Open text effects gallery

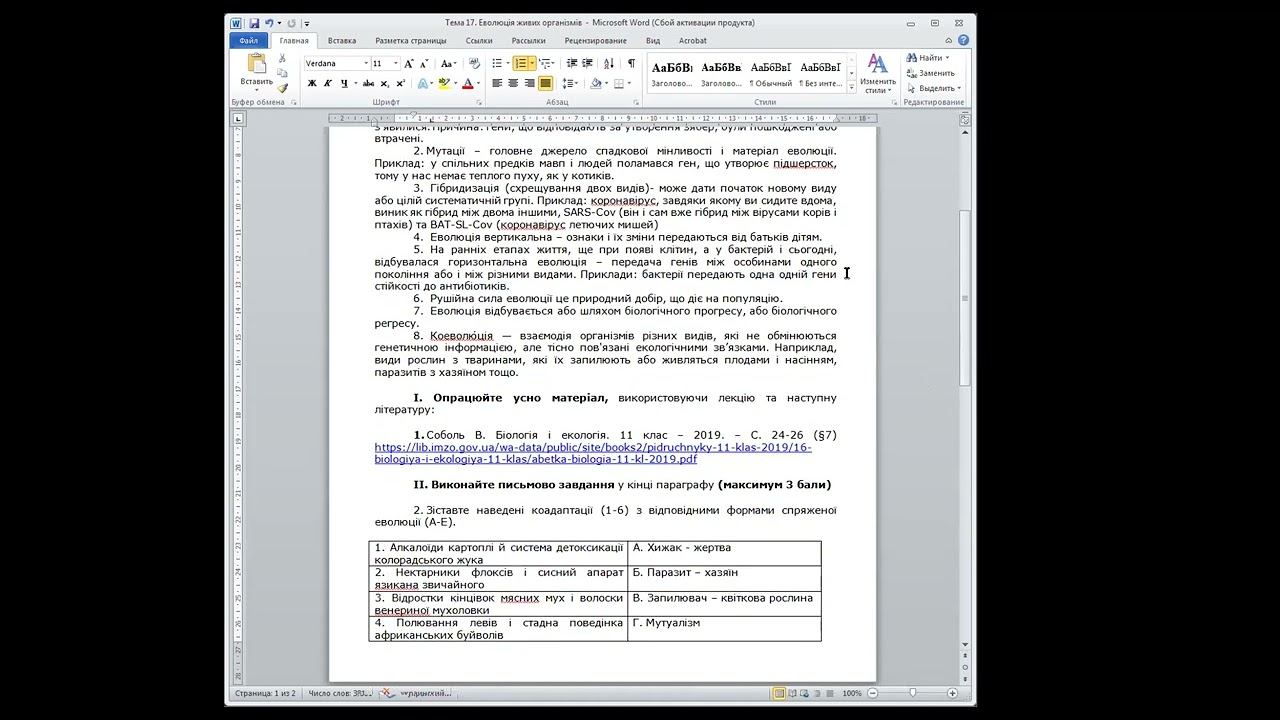coord(424,83)
